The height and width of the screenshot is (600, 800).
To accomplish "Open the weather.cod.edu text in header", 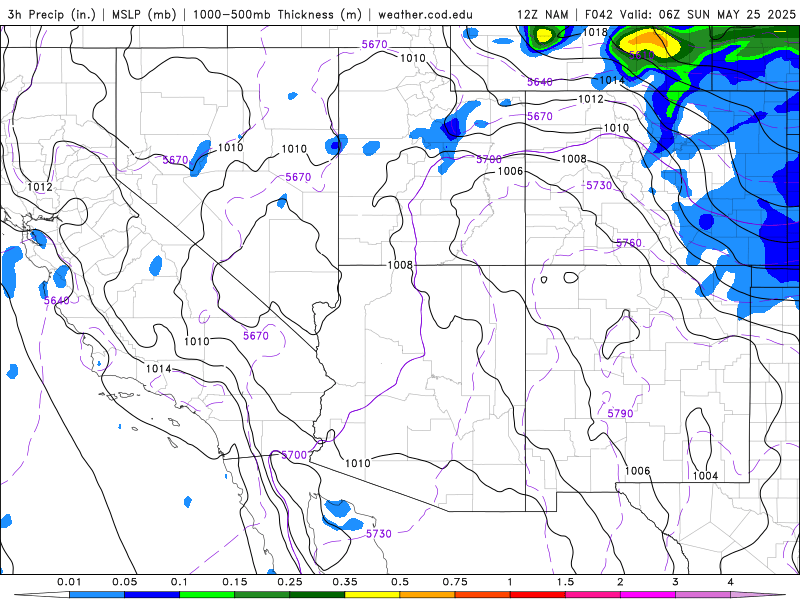I will tap(425, 14).
